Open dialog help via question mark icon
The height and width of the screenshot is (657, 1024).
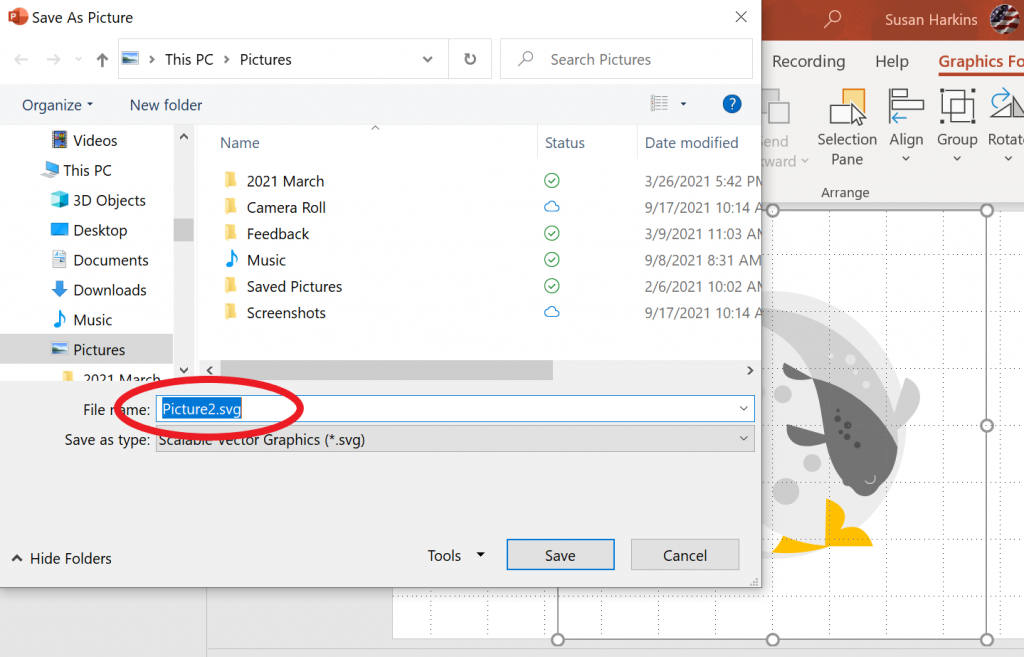click(x=731, y=104)
